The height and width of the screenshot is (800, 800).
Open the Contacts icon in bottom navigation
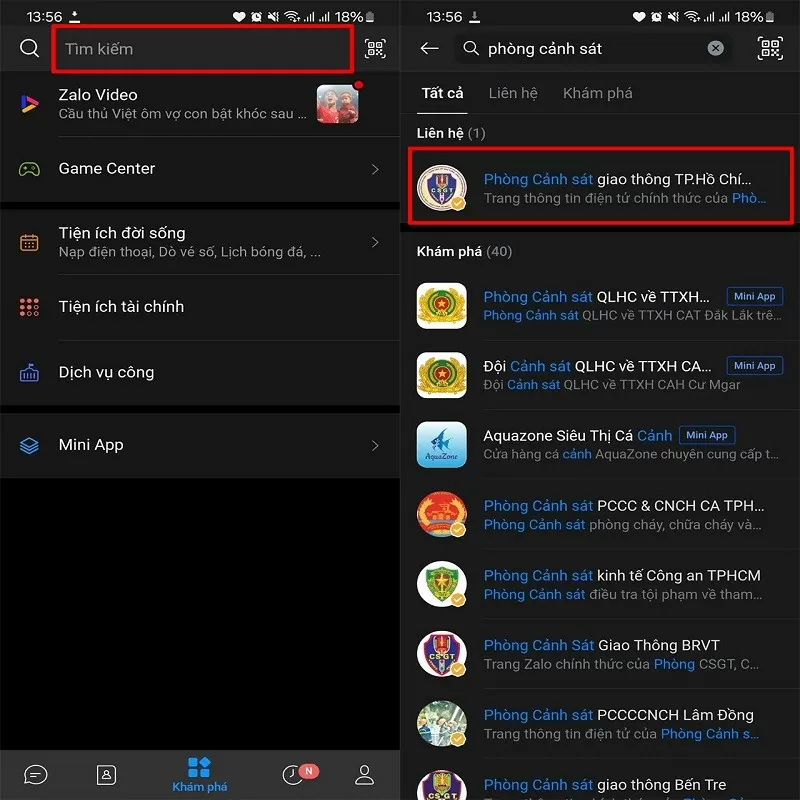click(105, 774)
